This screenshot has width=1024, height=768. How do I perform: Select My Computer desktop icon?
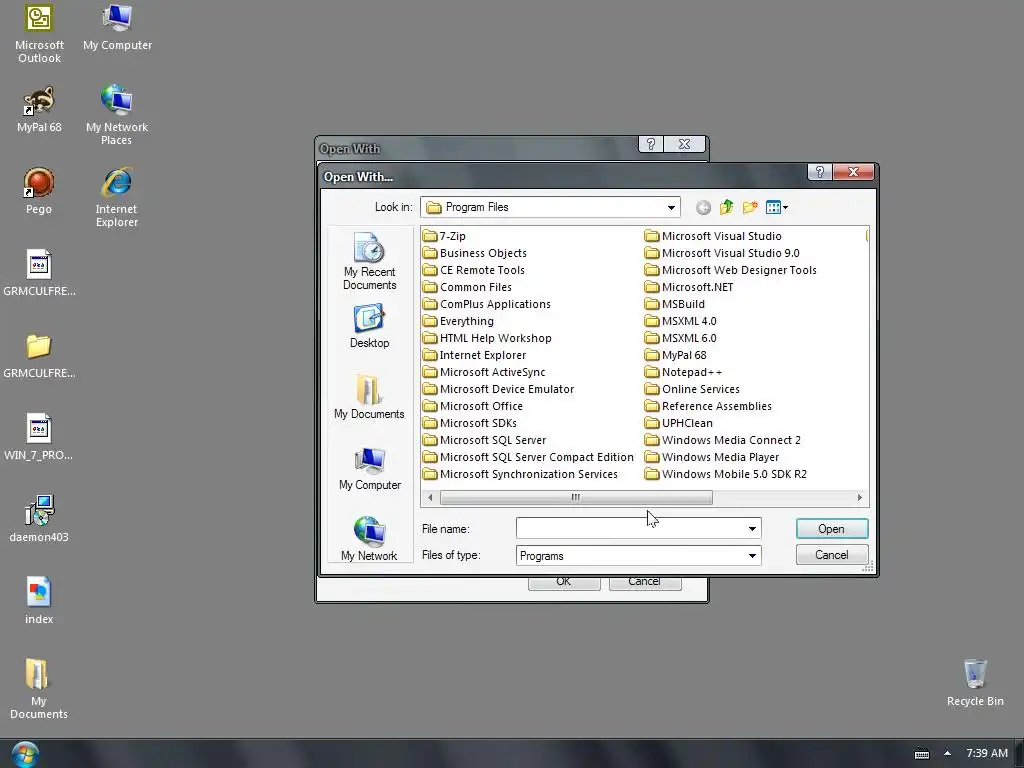point(118,27)
